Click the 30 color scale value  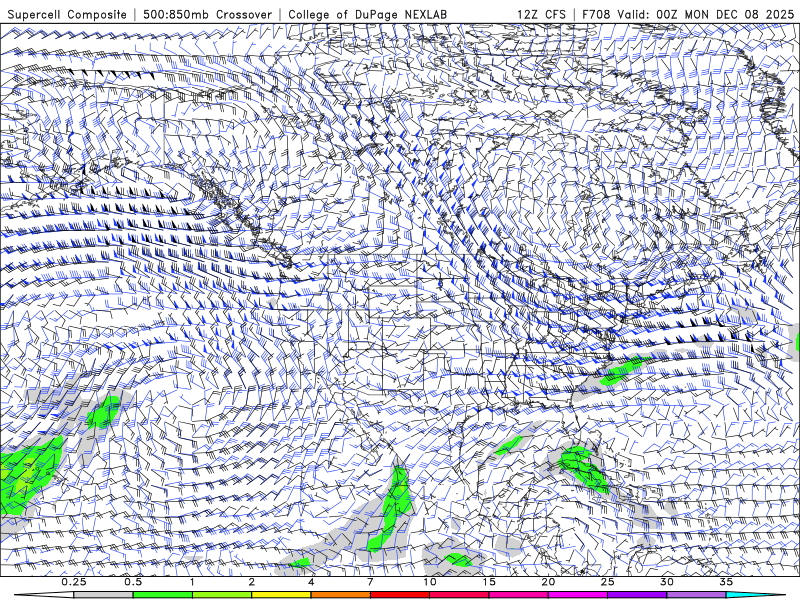tap(666, 582)
